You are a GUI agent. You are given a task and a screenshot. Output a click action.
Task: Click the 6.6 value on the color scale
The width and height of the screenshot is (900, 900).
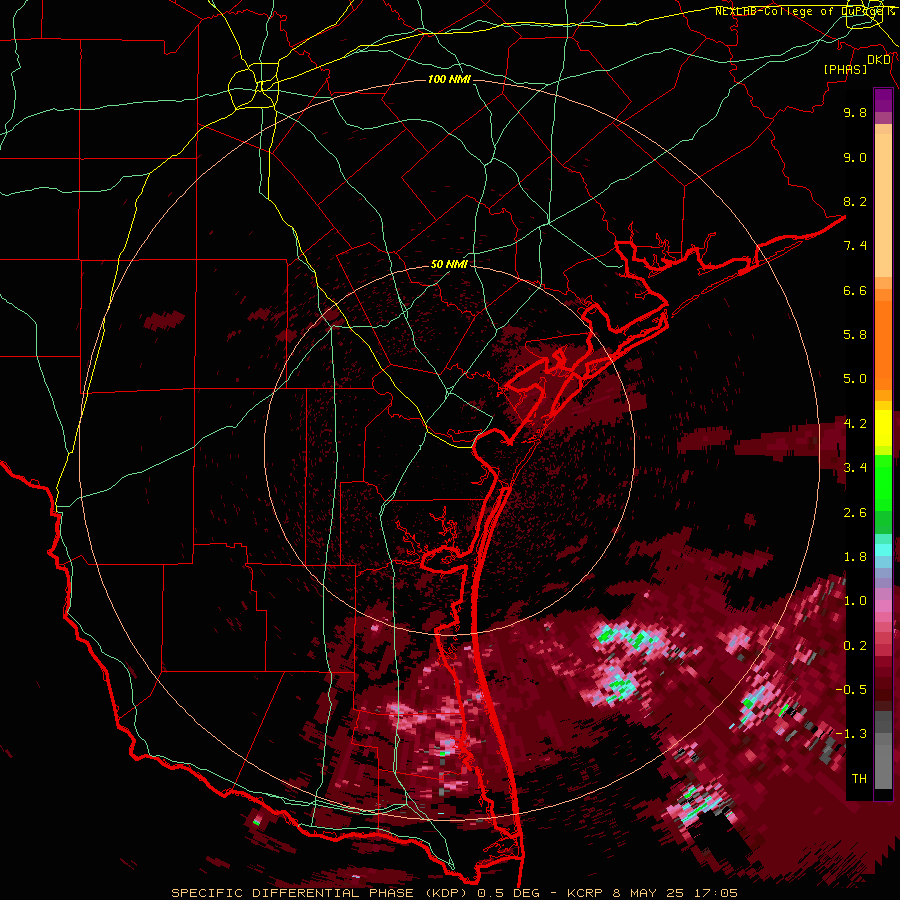coord(855,290)
